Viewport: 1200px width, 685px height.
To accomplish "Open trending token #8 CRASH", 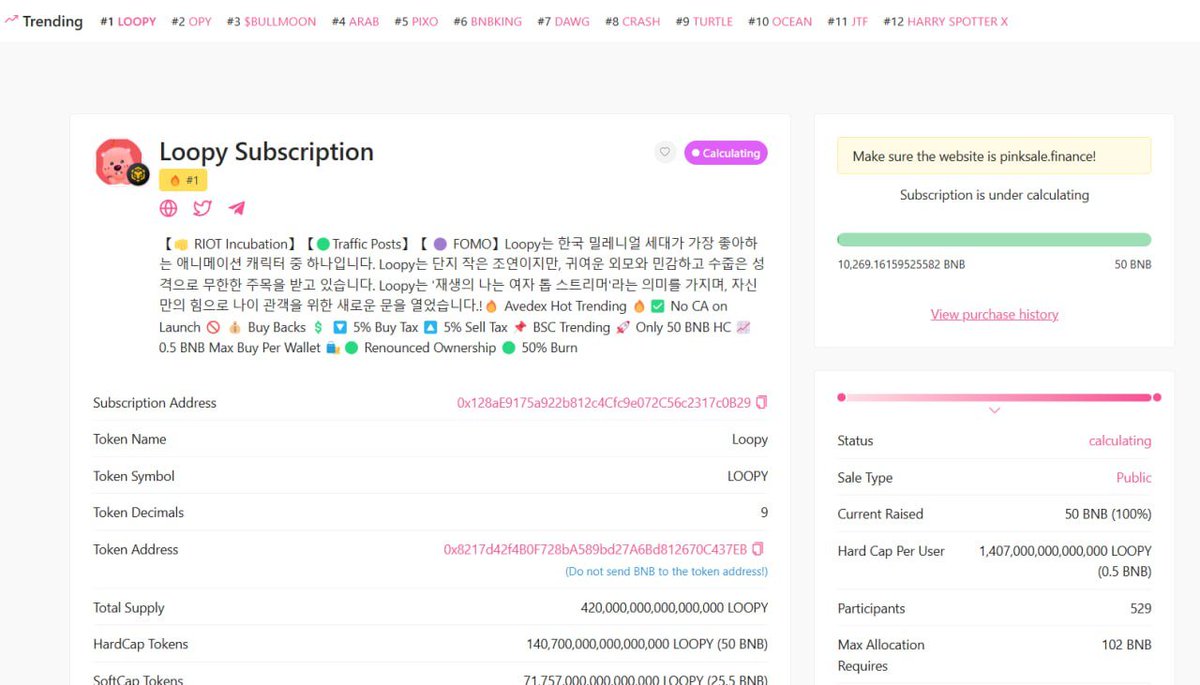I will 632,21.
